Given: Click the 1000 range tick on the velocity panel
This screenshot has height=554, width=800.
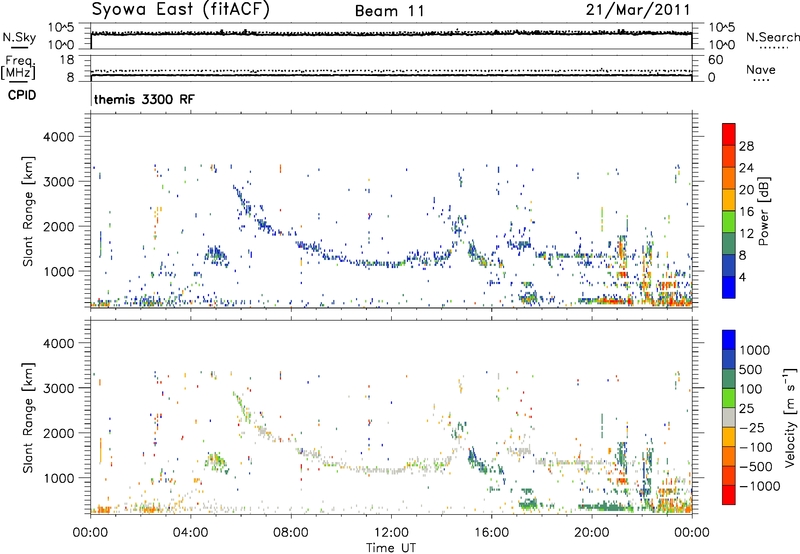Looking at the screenshot, I should (x=59, y=478).
